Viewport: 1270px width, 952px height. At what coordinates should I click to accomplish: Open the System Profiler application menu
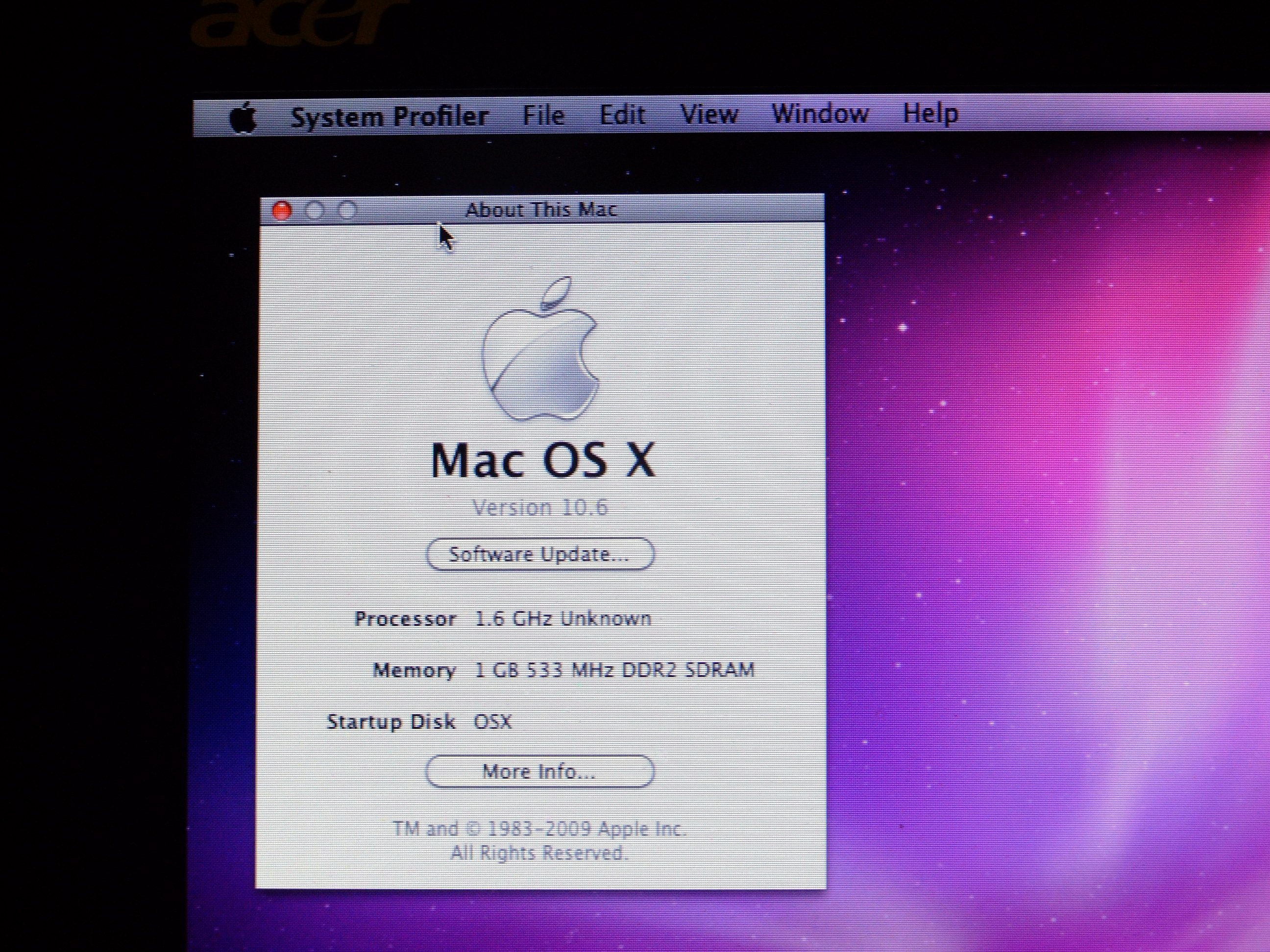click(389, 117)
